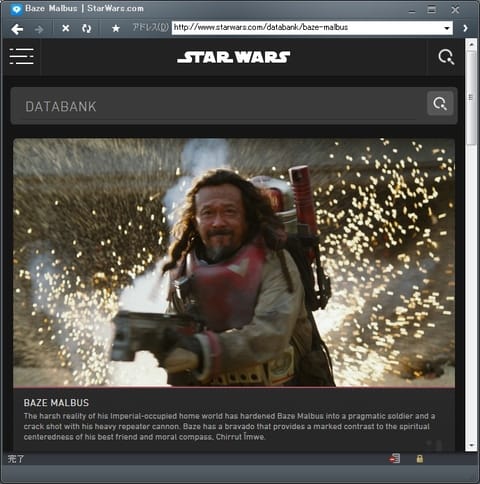Expand the toolbar overflow chevron
480x484 pixels.
point(465,28)
